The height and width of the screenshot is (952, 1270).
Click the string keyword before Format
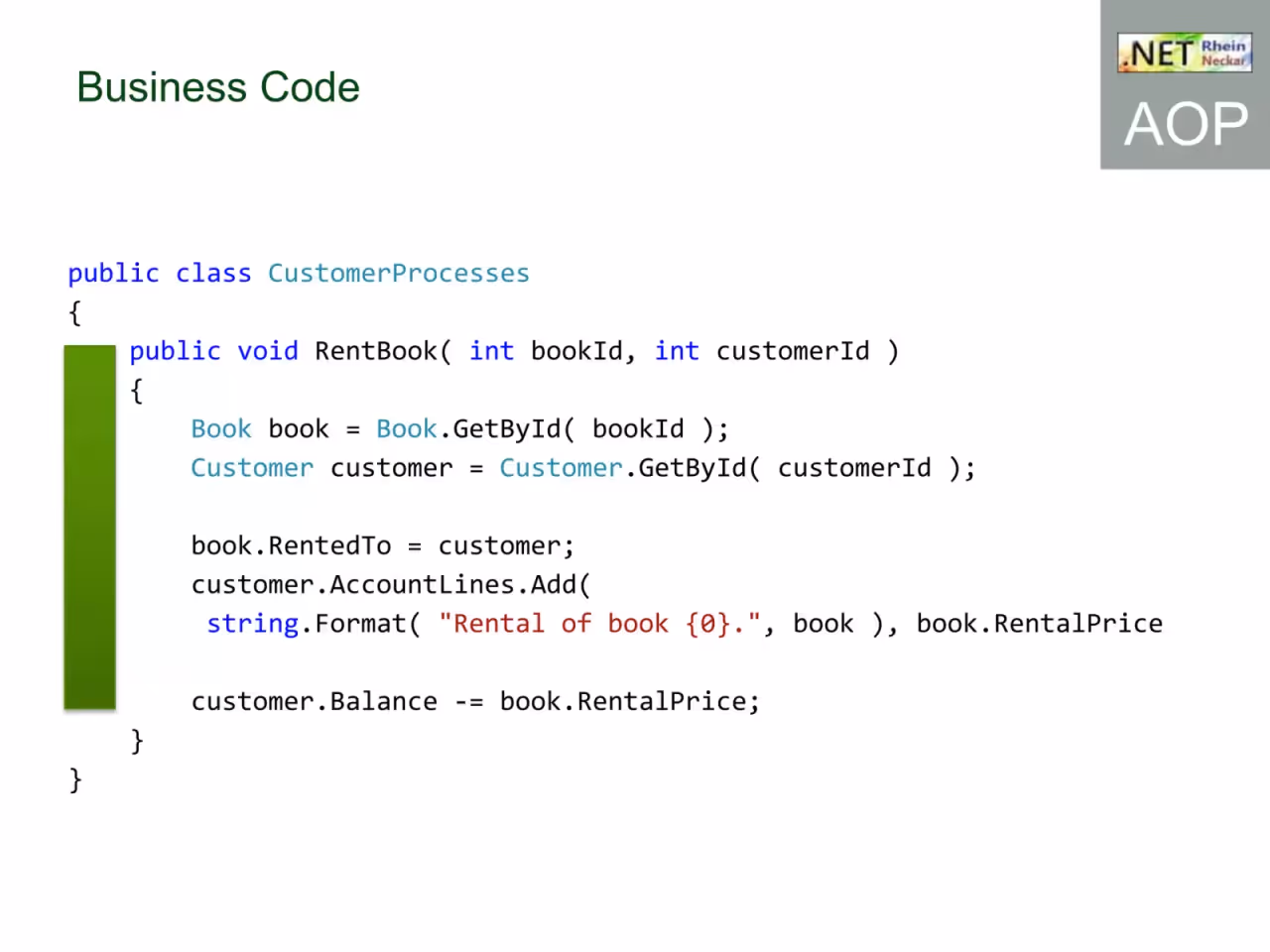[253, 624]
